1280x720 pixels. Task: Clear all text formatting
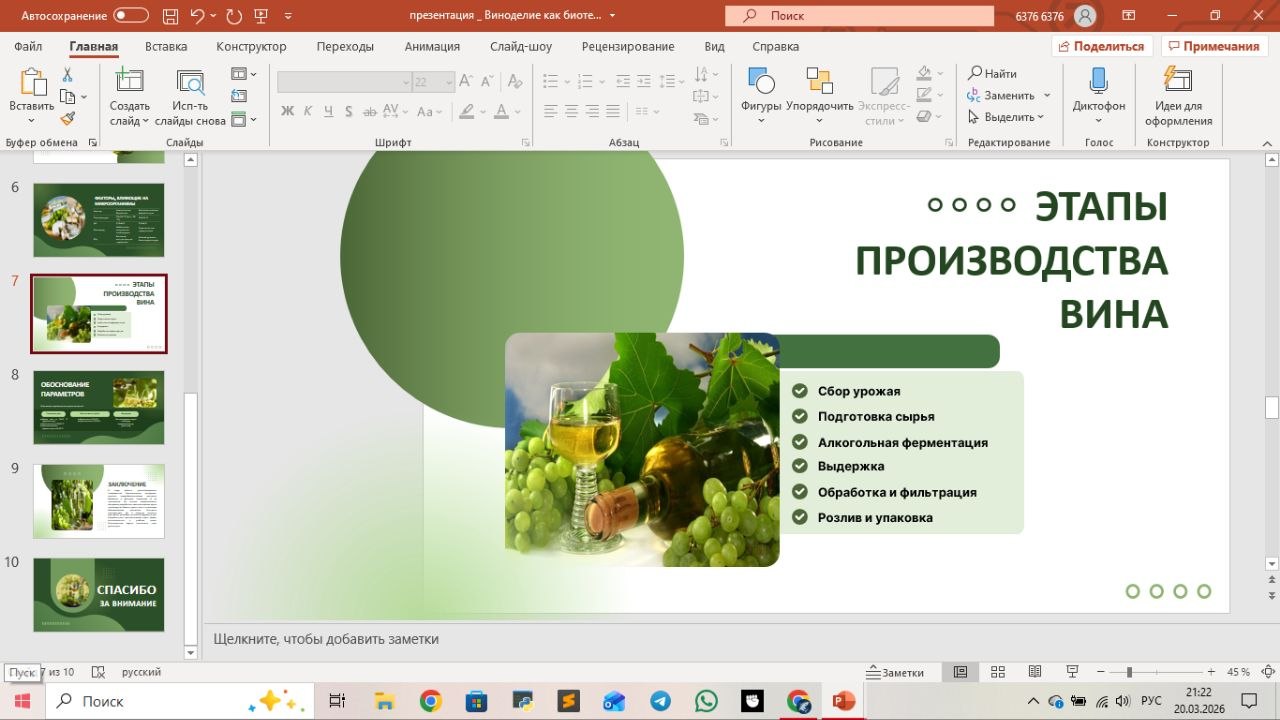[514, 82]
